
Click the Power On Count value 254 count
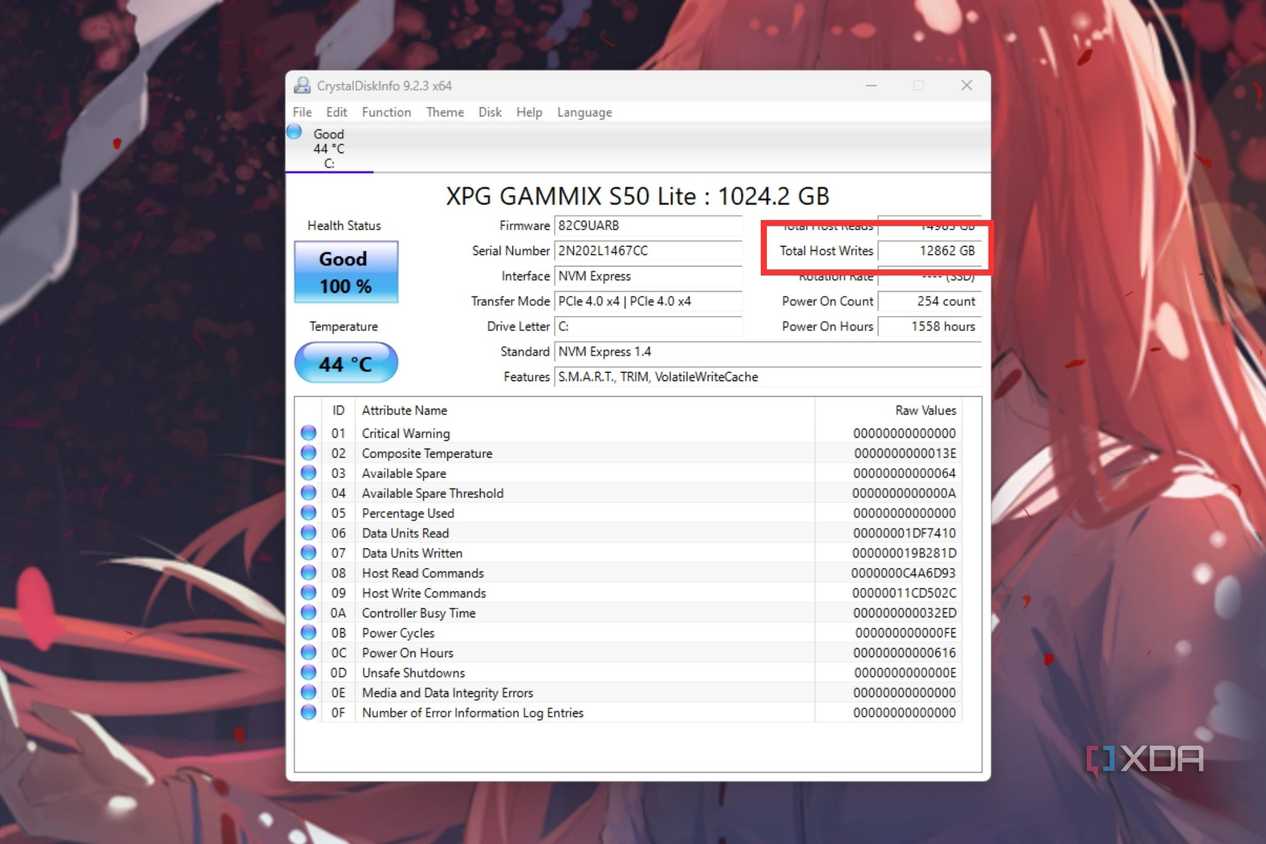pos(929,301)
